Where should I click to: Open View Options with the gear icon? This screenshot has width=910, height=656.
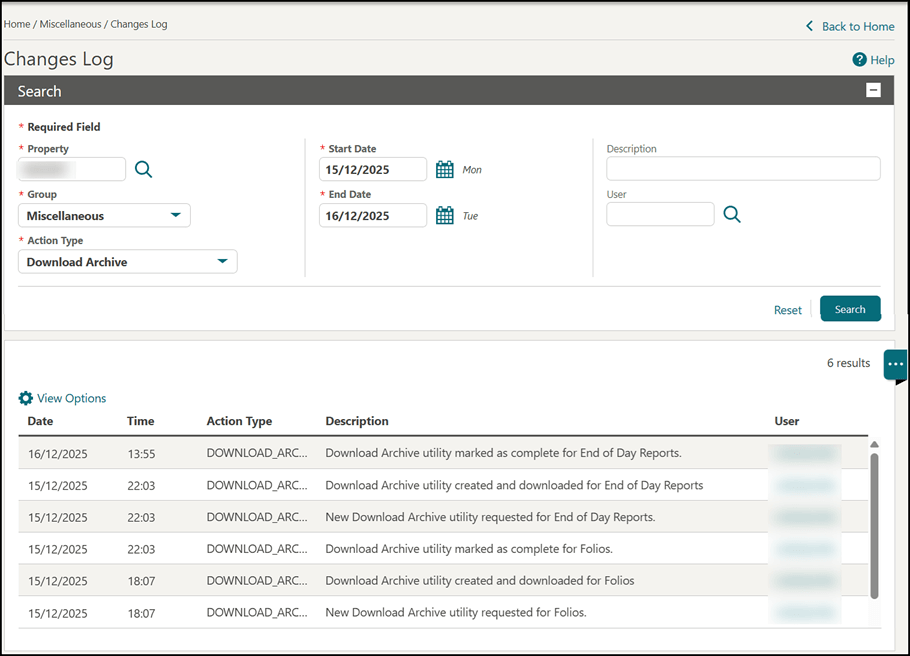point(25,398)
